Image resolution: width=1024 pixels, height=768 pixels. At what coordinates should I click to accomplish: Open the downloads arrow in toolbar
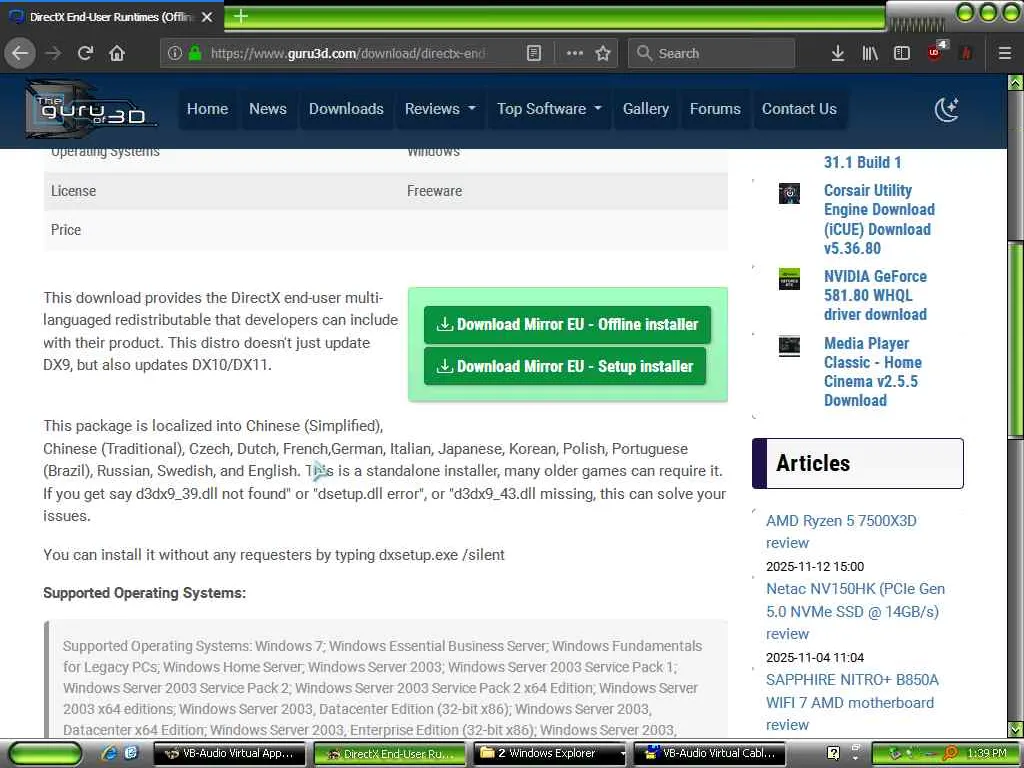pos(837,53)
